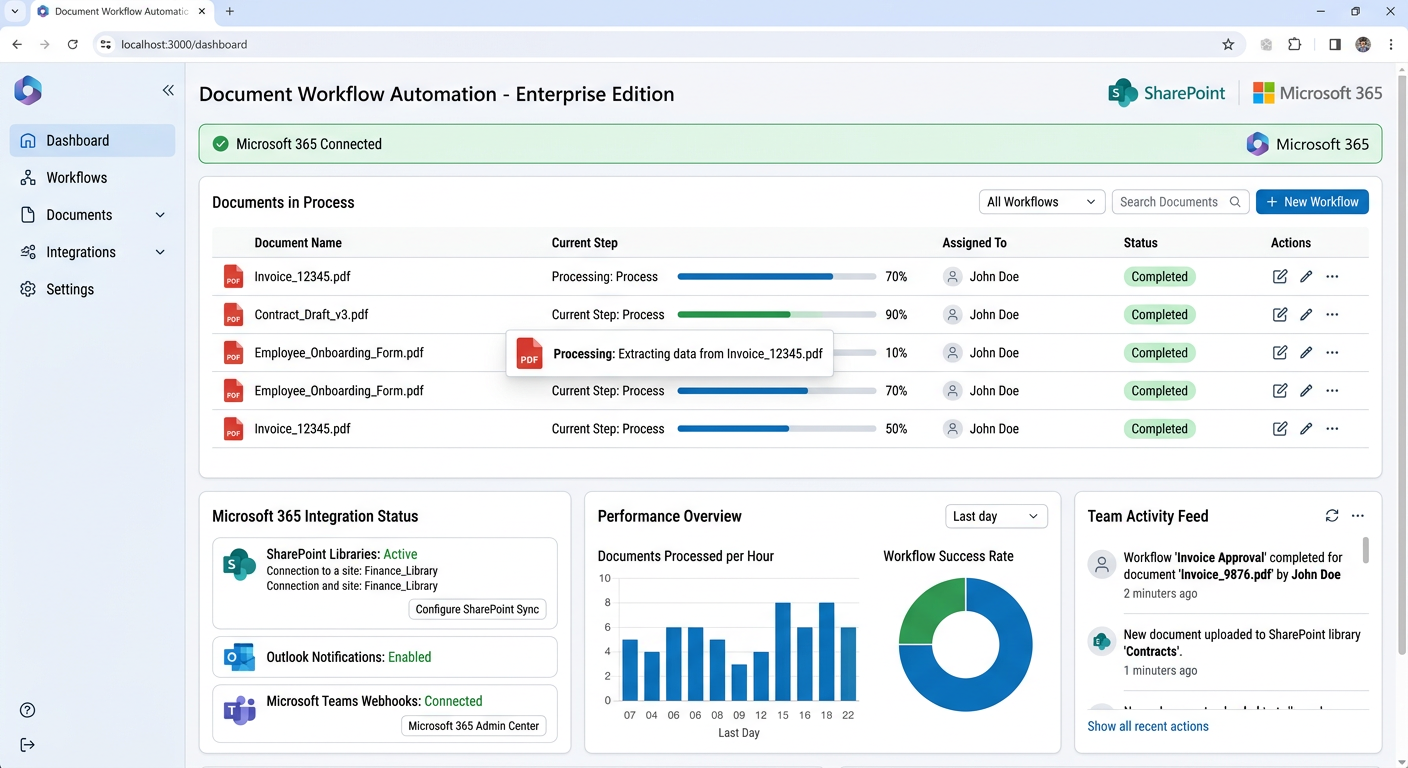Change the Performance Overview period dropdown
This screenshot has width=1408, height=768.
[x=996, y=515]
